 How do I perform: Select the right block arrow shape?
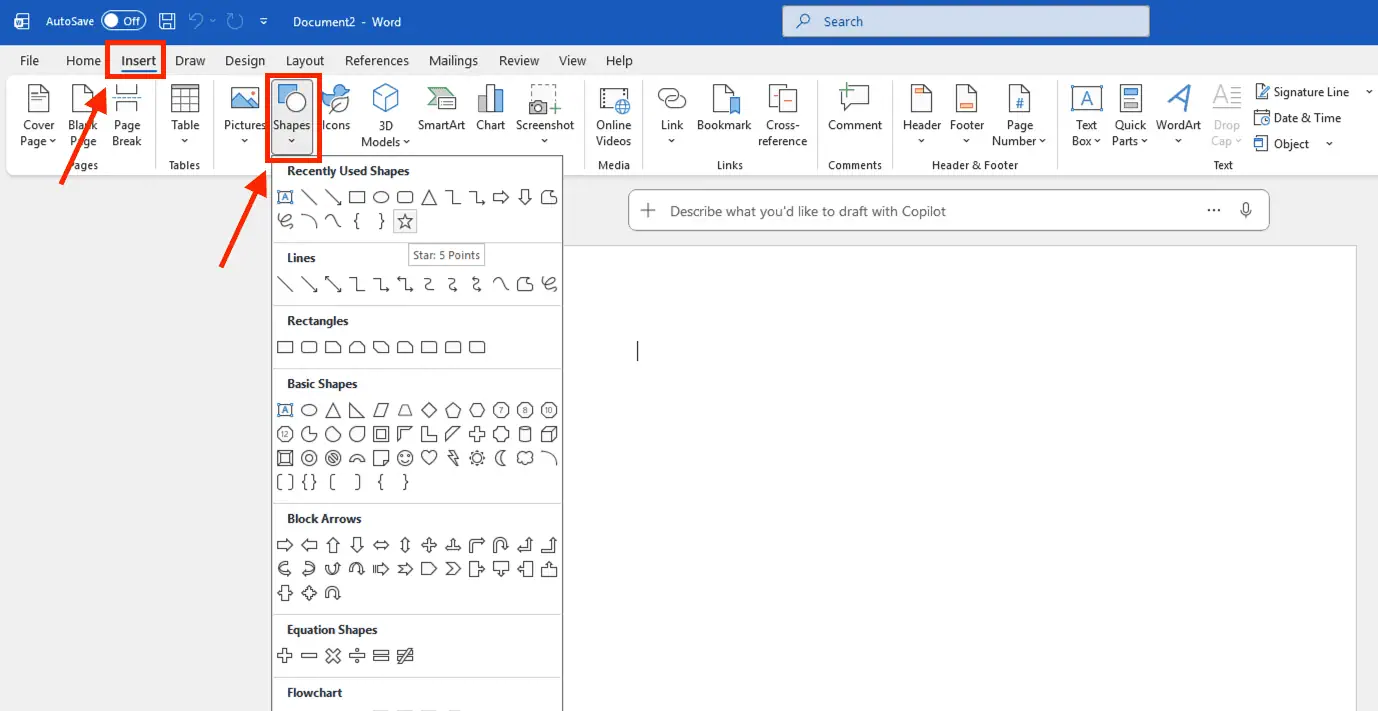[285, 545]
